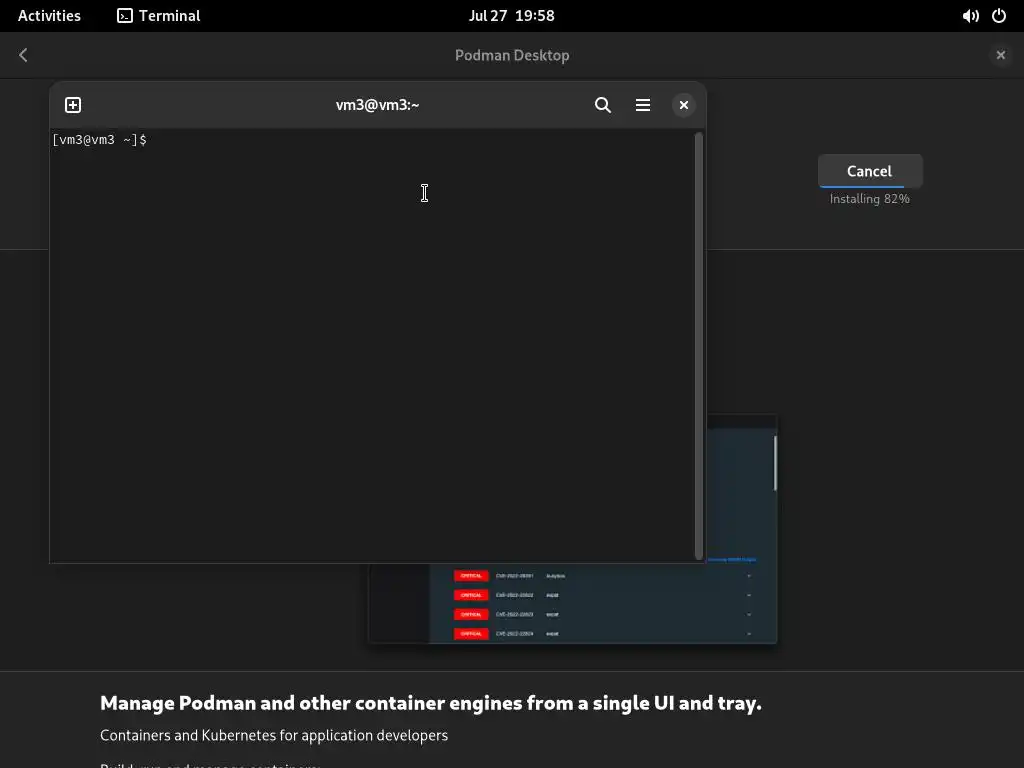Screen dimensions: 1024x768
Task: Open the Activities overview
Action: click(49, 16)
